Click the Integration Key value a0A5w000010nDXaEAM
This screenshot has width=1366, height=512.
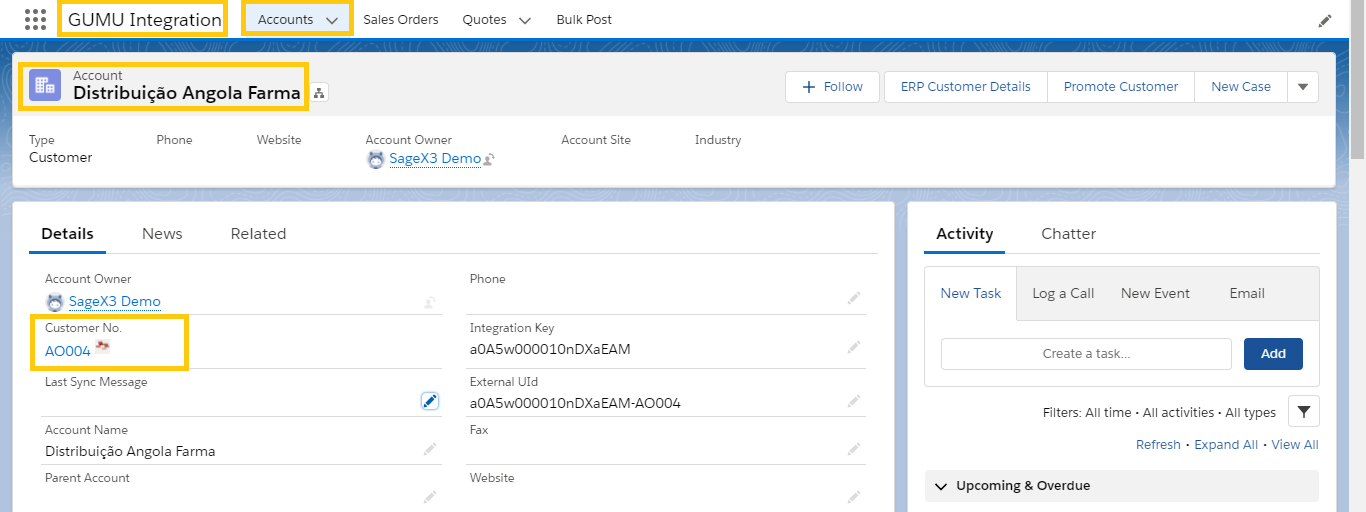pyautogui.click(x=550, y=350)
